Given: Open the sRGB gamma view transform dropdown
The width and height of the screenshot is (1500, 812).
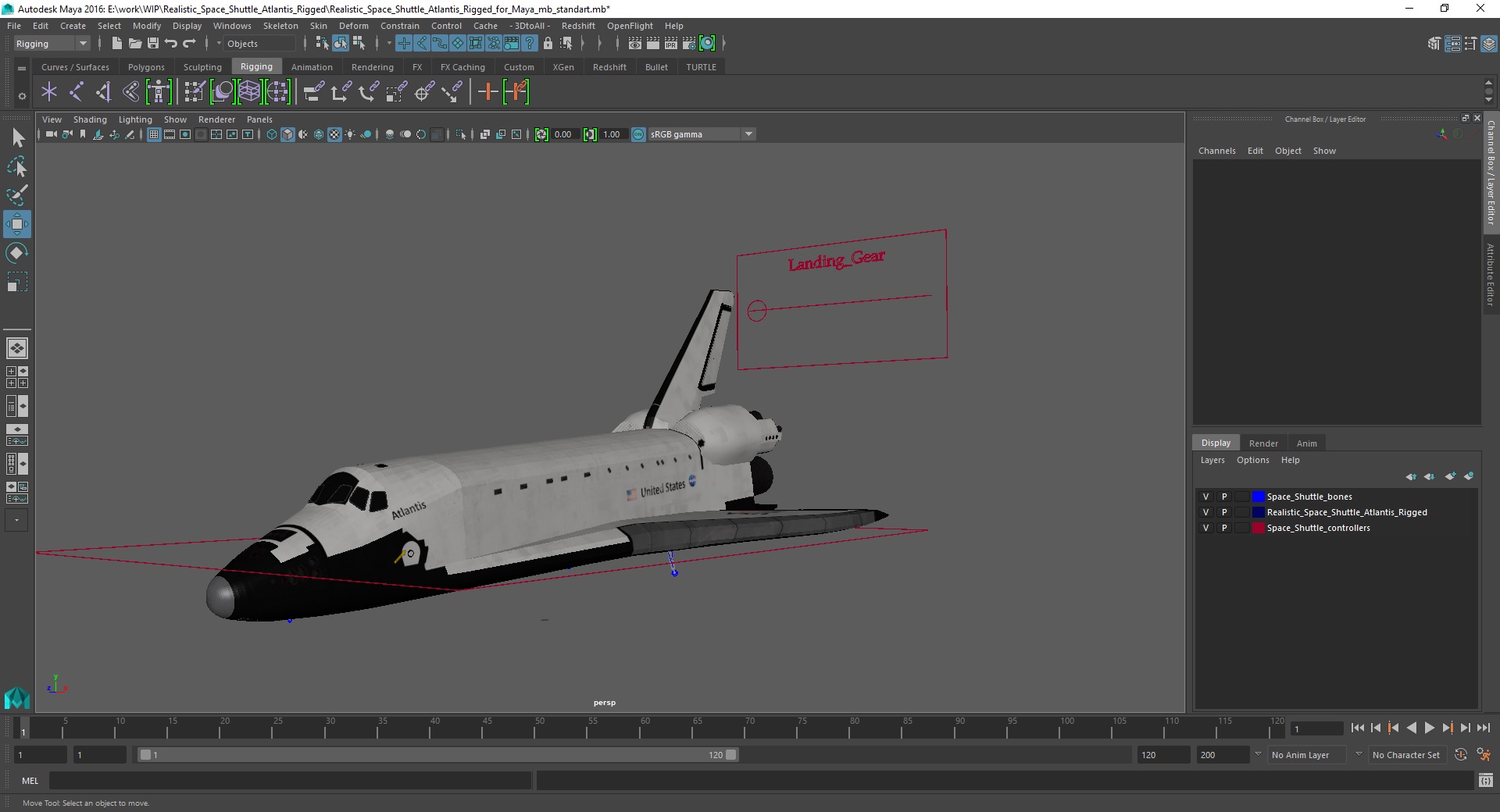Looking at the screenshot, I should (x=702, y=134).
